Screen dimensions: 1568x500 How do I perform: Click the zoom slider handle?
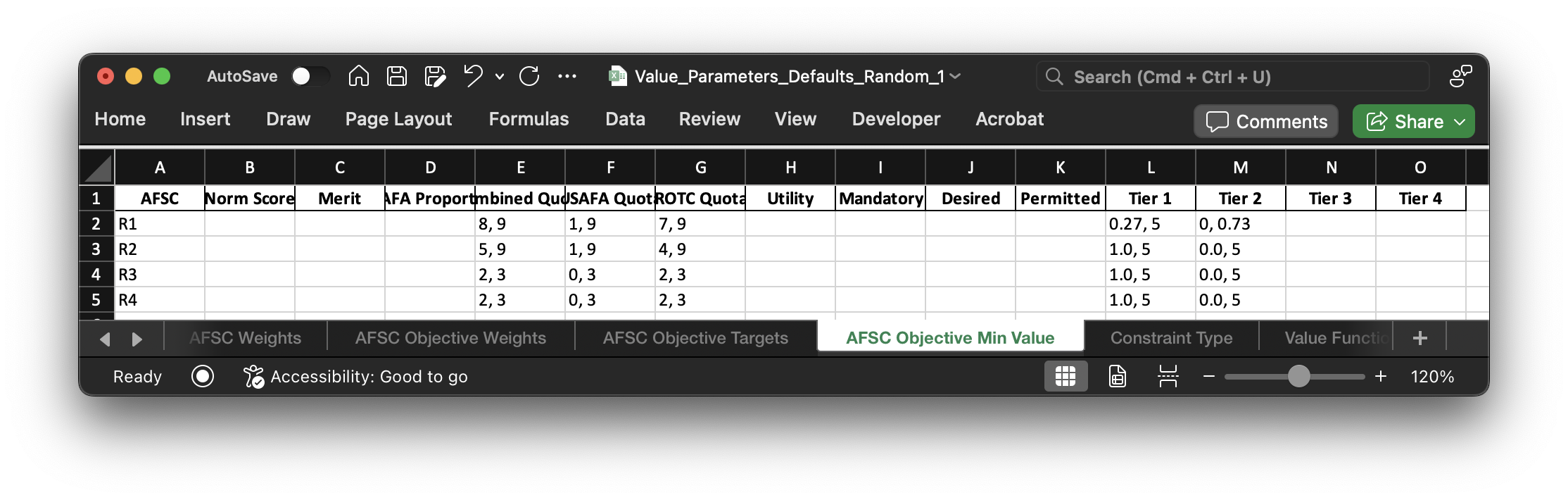pyautogui.click(x=1298, y=377)
